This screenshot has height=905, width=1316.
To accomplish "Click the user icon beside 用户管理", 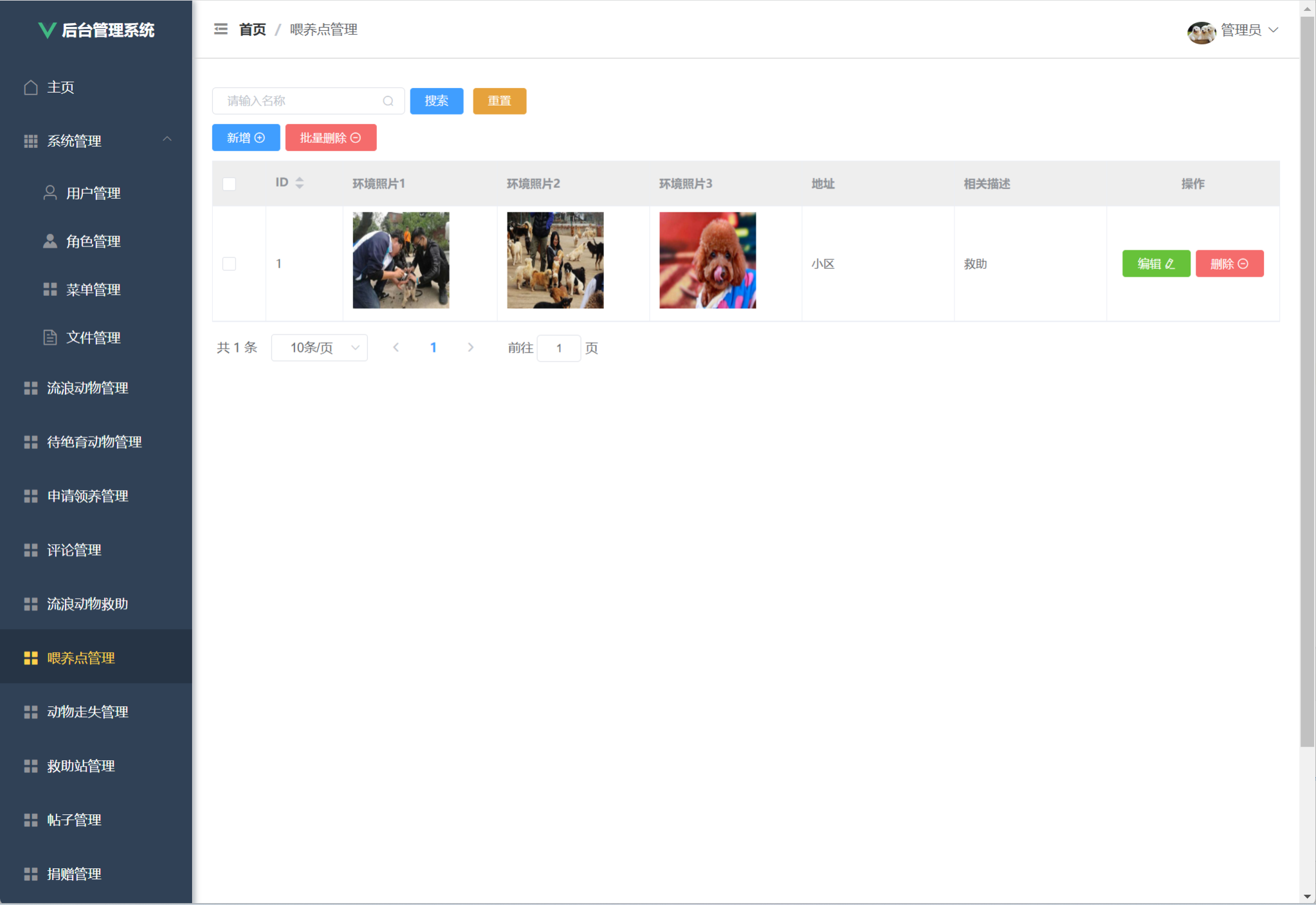I will 50,193.
